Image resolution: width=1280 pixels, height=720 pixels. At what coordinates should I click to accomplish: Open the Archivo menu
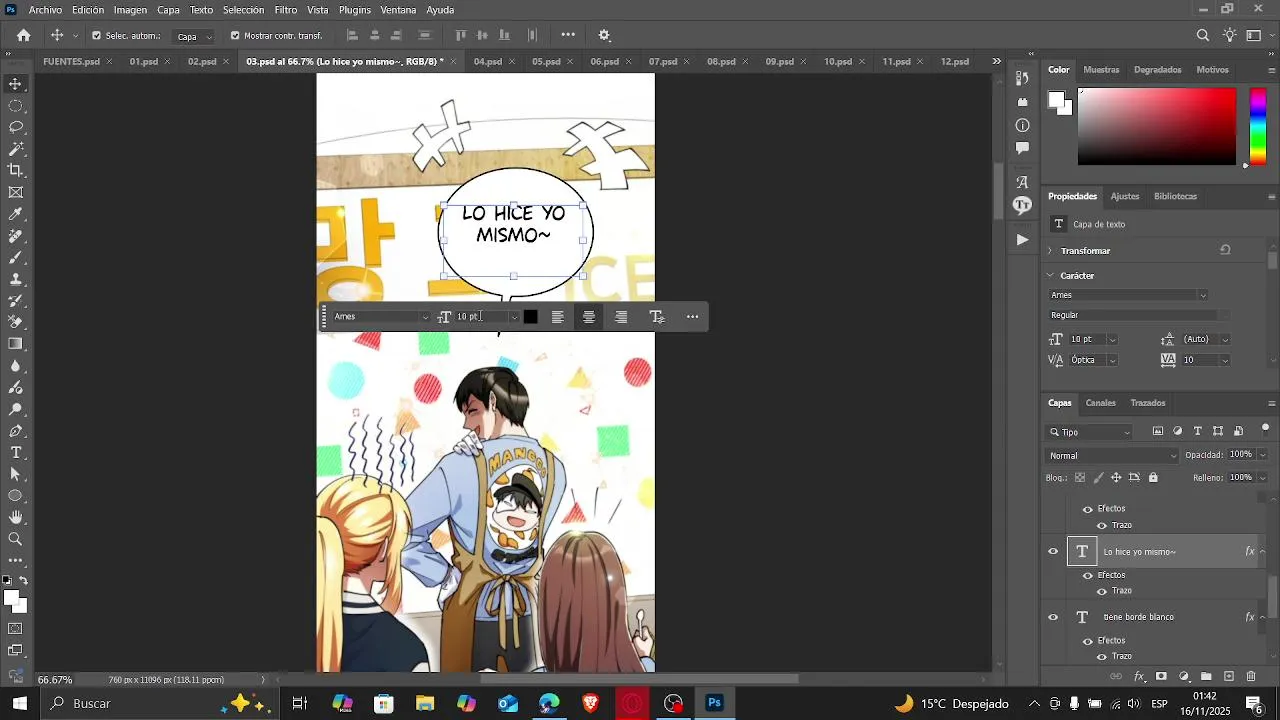point(45,9)
